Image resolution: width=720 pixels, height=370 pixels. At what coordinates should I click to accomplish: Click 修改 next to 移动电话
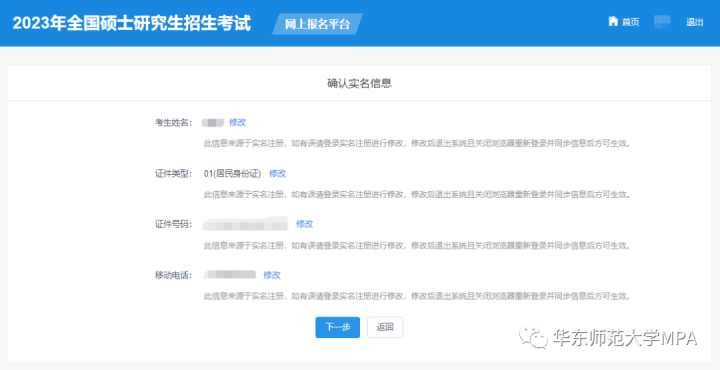tap(272, 275)
